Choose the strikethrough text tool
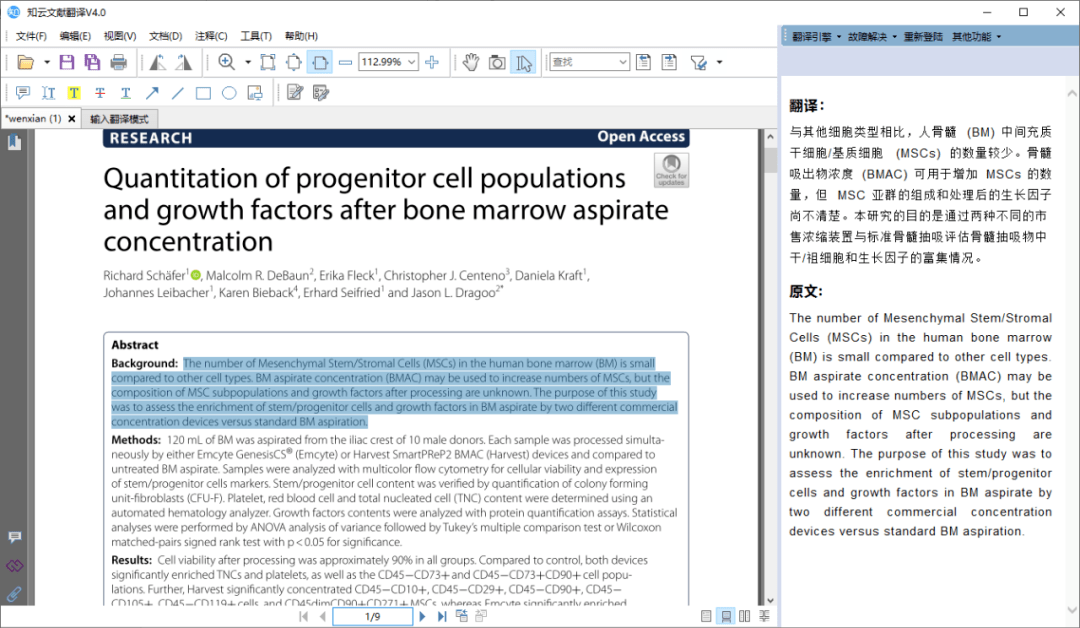Screen dimensions: 1080x628 (100, 93)
